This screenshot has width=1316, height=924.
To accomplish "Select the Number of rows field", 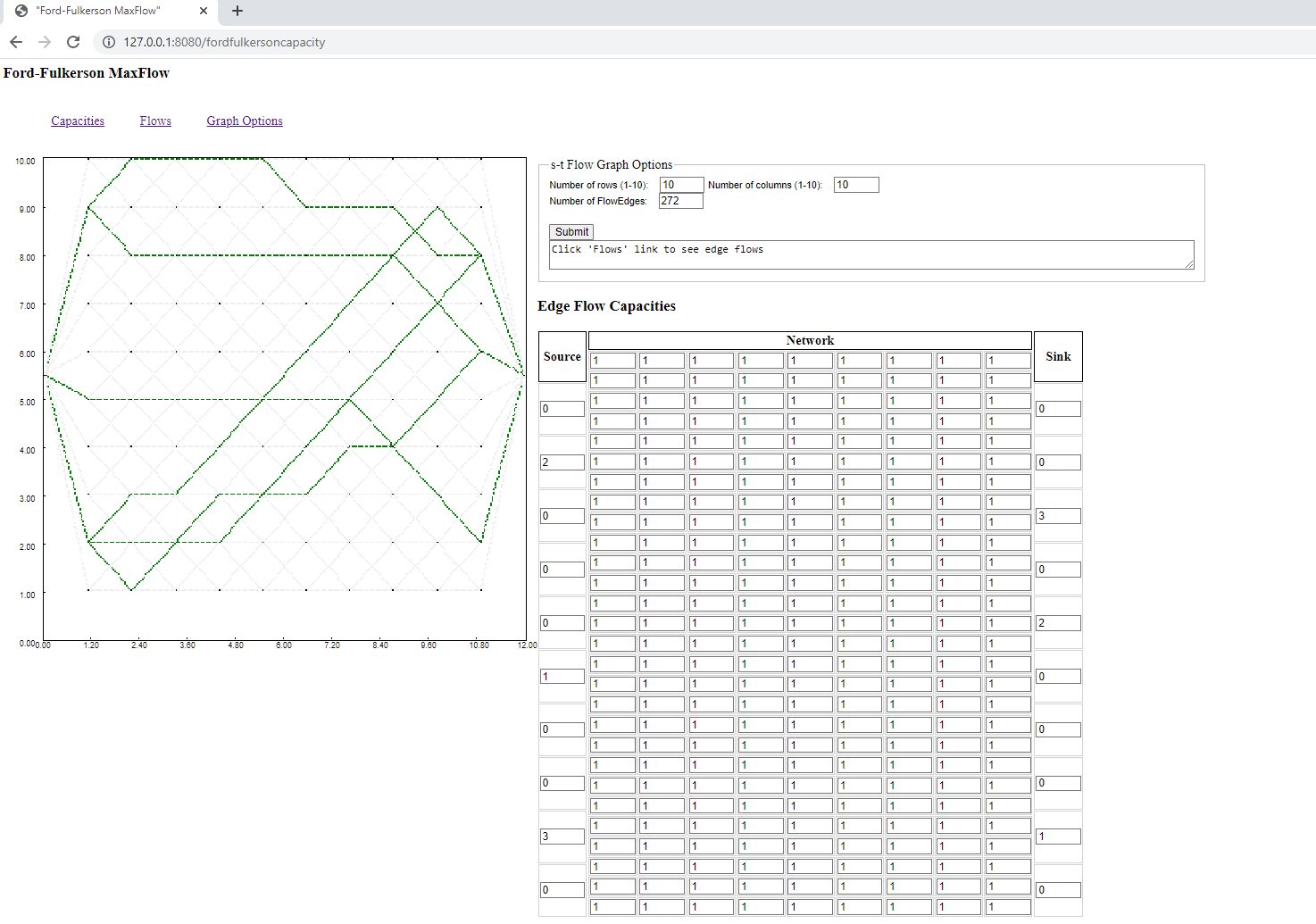I will [x=680, y=184].
